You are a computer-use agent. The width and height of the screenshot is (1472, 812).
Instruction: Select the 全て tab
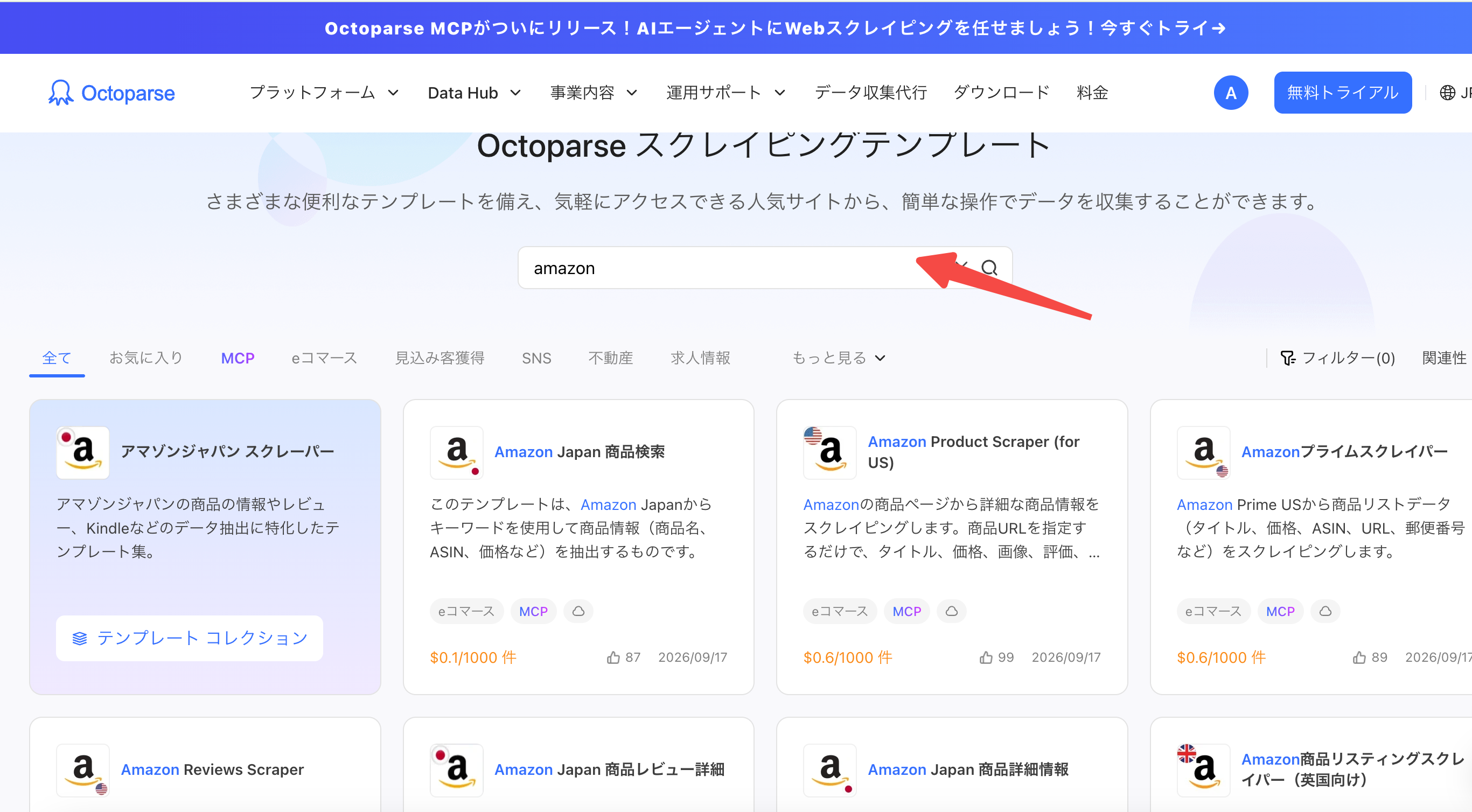point(57,358)
